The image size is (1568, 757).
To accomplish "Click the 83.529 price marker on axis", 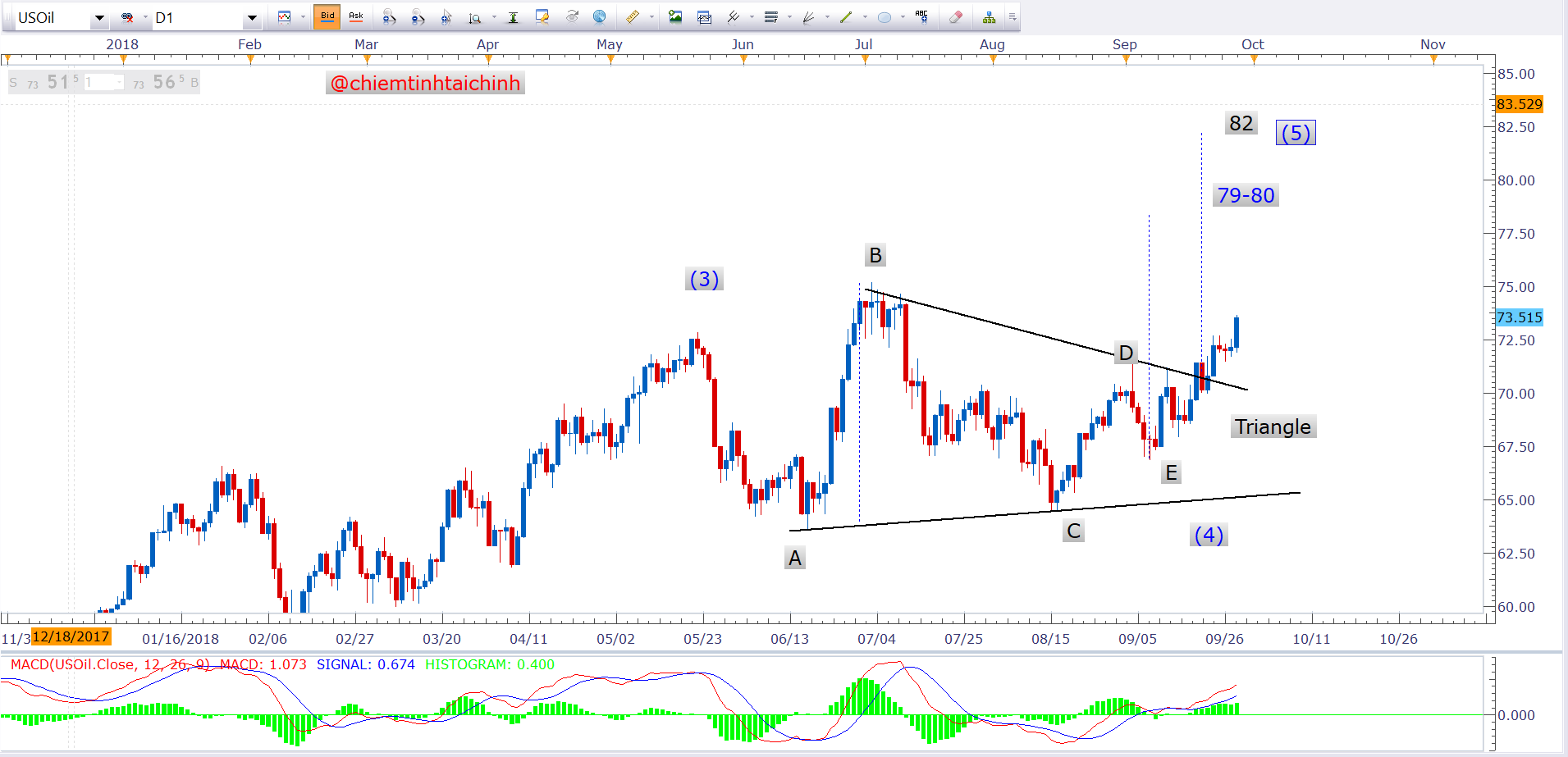I will coord(1519,104).
